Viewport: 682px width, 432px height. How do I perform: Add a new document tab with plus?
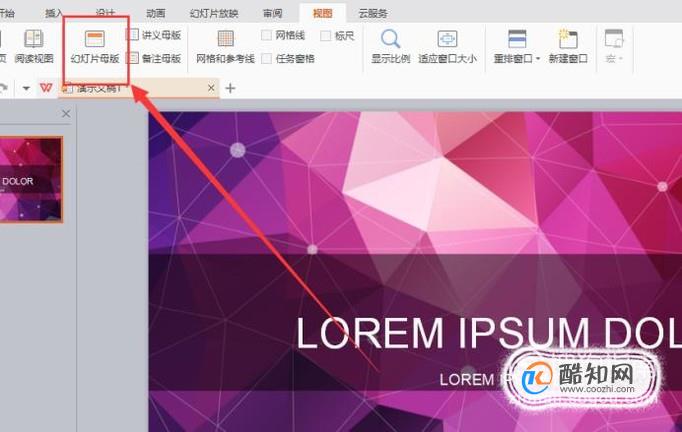[x=231, y=88]
